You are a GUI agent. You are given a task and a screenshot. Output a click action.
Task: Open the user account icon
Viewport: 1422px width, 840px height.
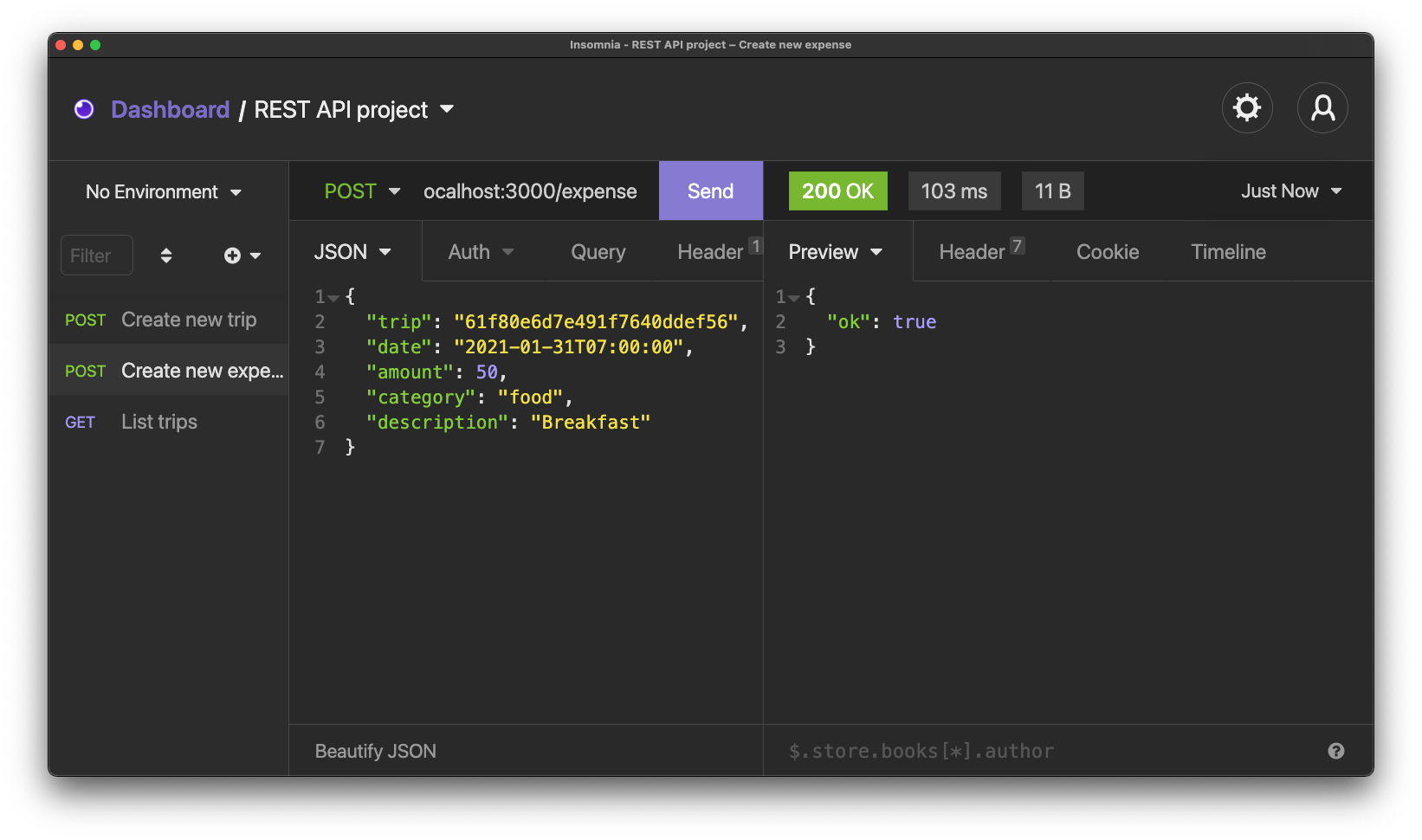[1322, 108]
